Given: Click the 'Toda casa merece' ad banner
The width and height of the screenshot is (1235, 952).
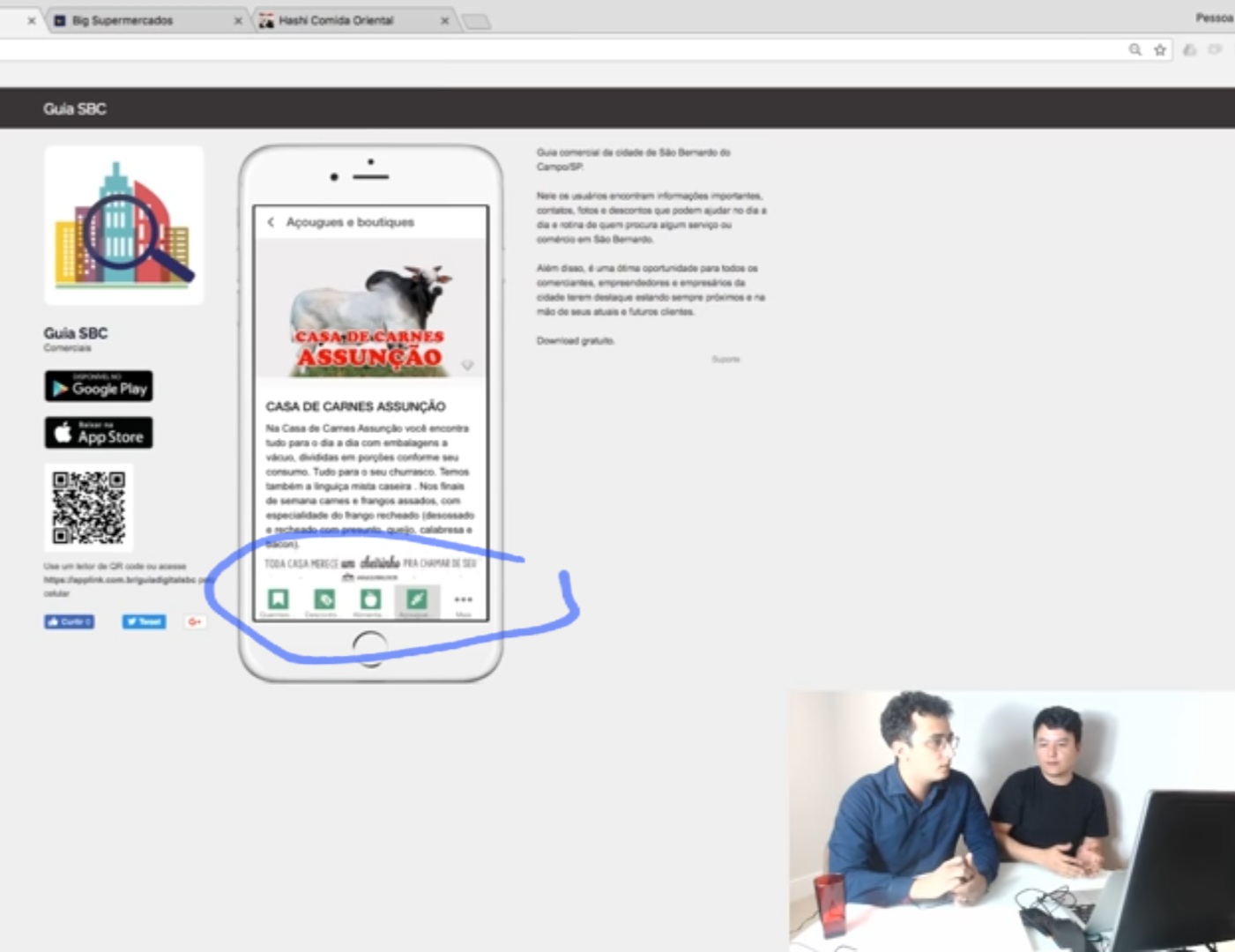Looking at the screenshot, I should 370,567.
